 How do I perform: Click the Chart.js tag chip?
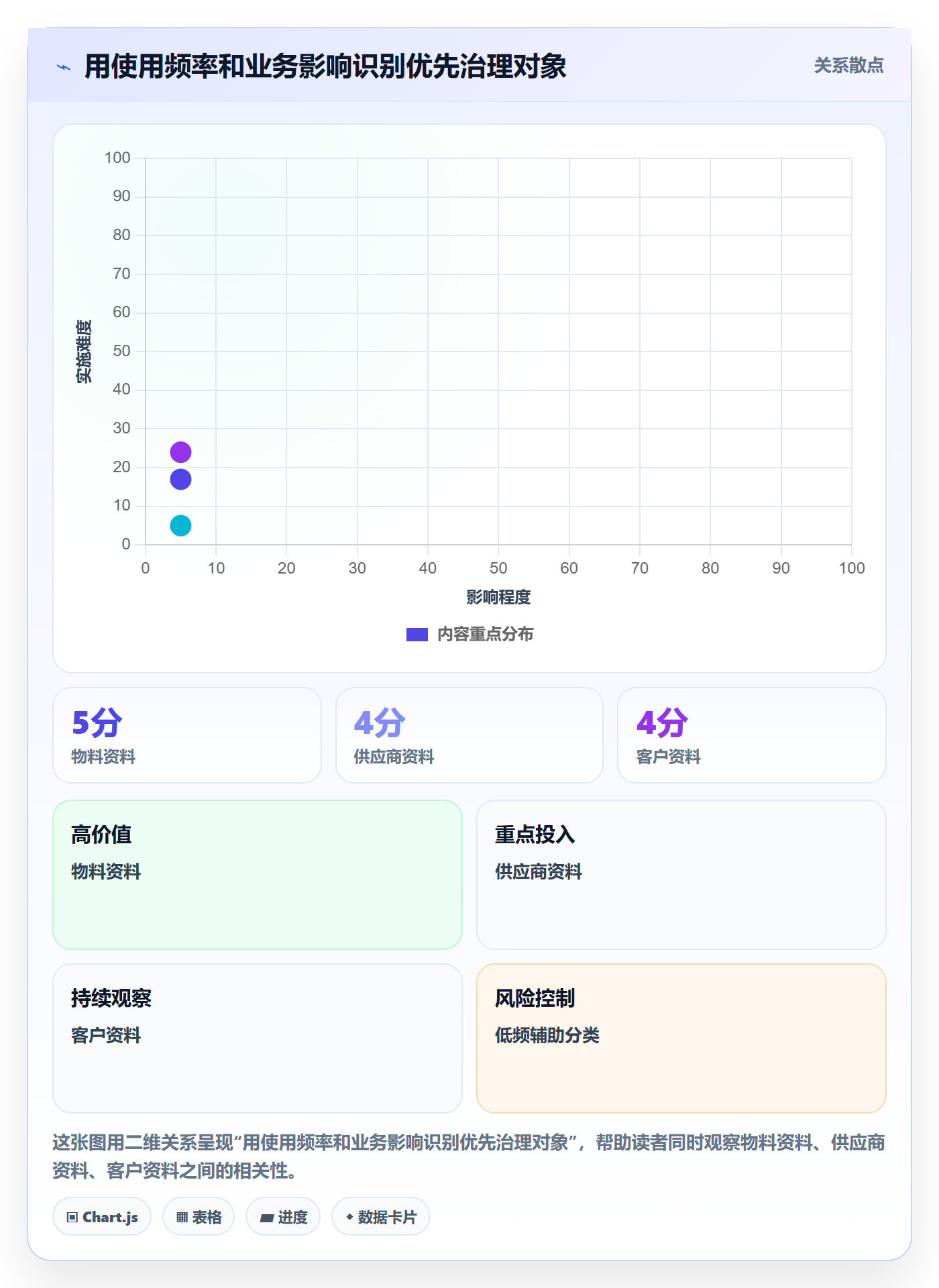pyautogui.click(x=102, y=1217)
